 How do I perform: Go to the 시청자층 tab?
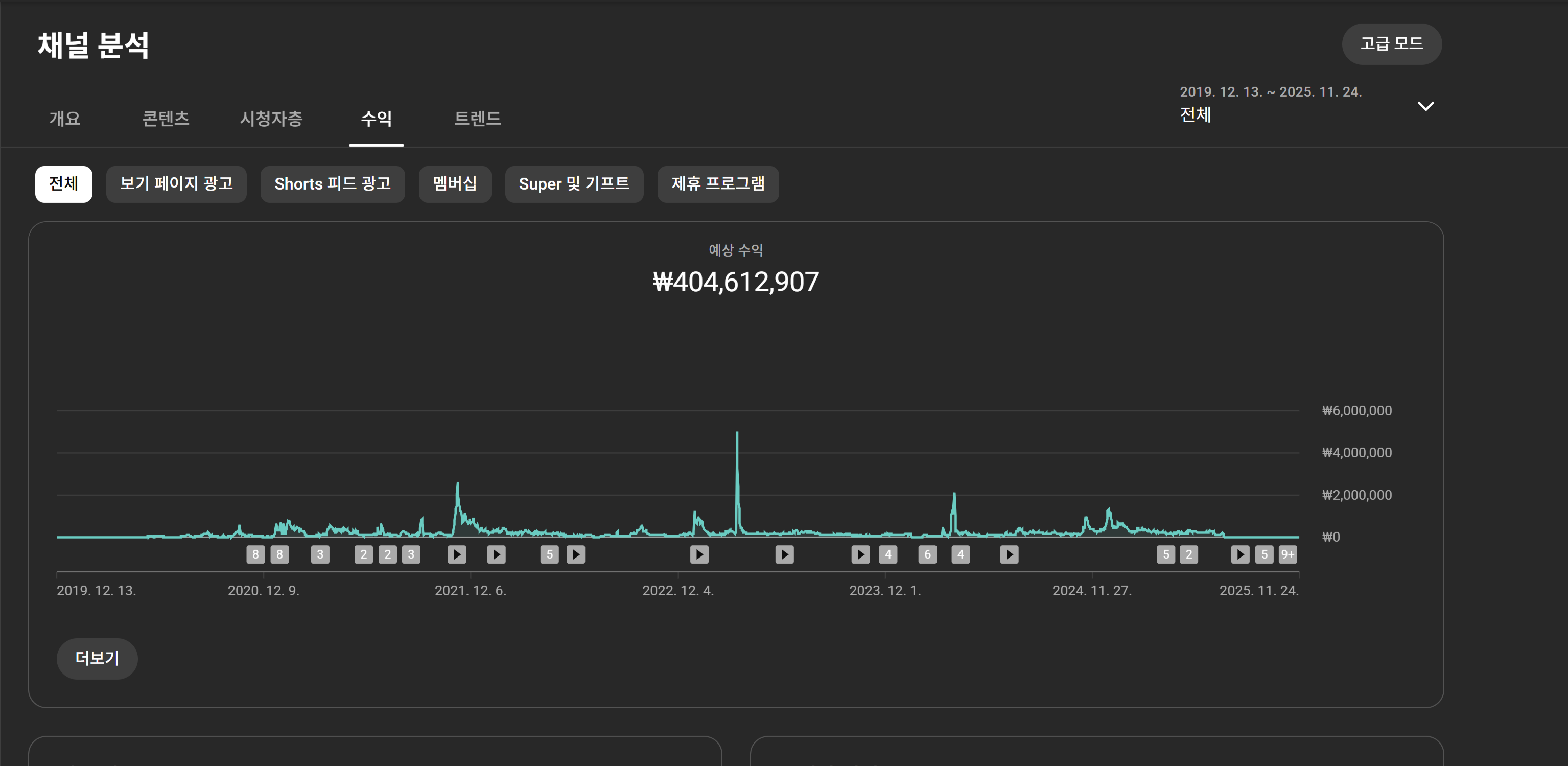tap(271, 118)
